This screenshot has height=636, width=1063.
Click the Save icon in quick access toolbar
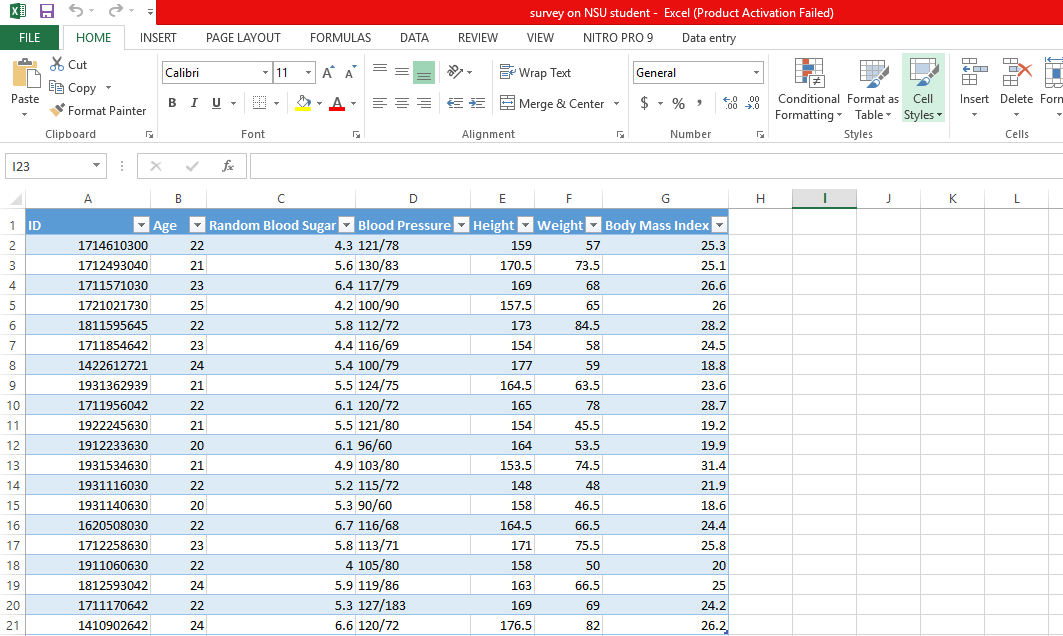click(47, 12)
